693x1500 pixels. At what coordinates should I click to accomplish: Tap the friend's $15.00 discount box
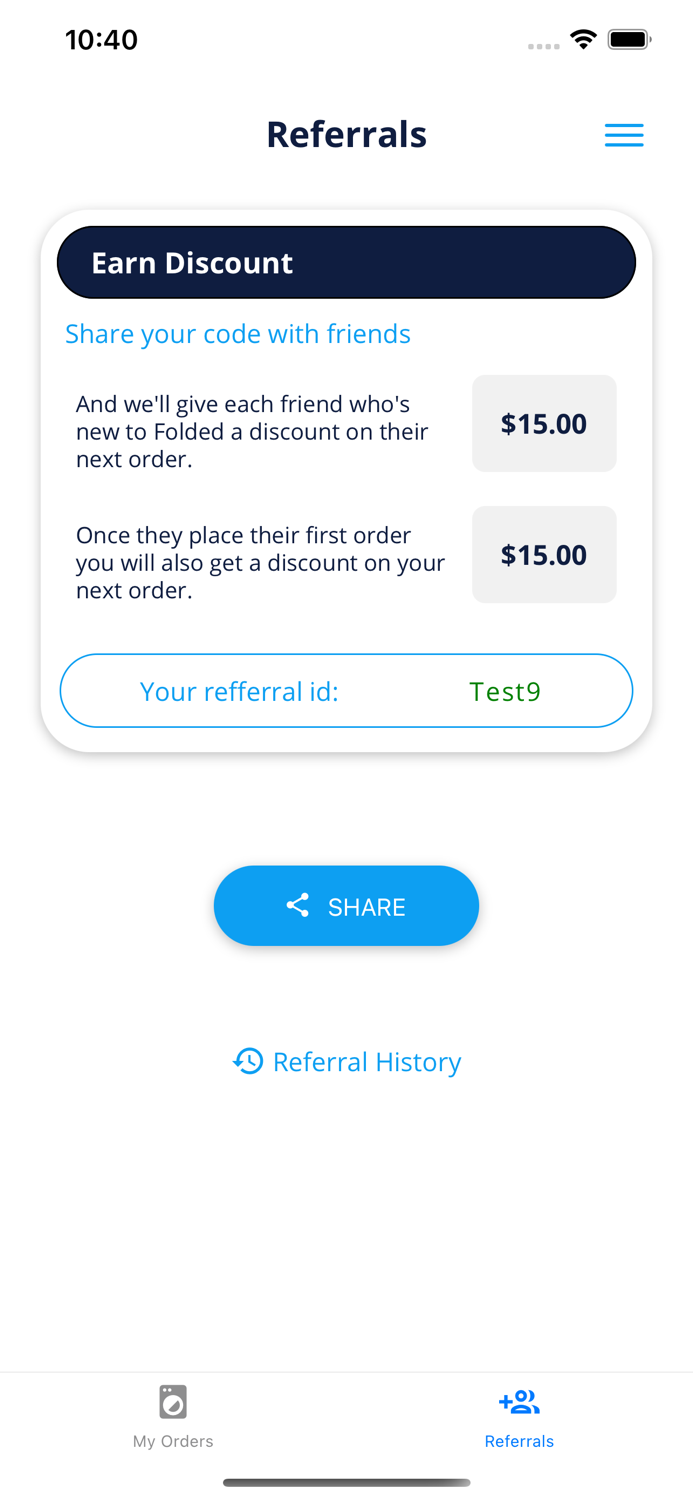pyautogui.click(x=544, y=423)
